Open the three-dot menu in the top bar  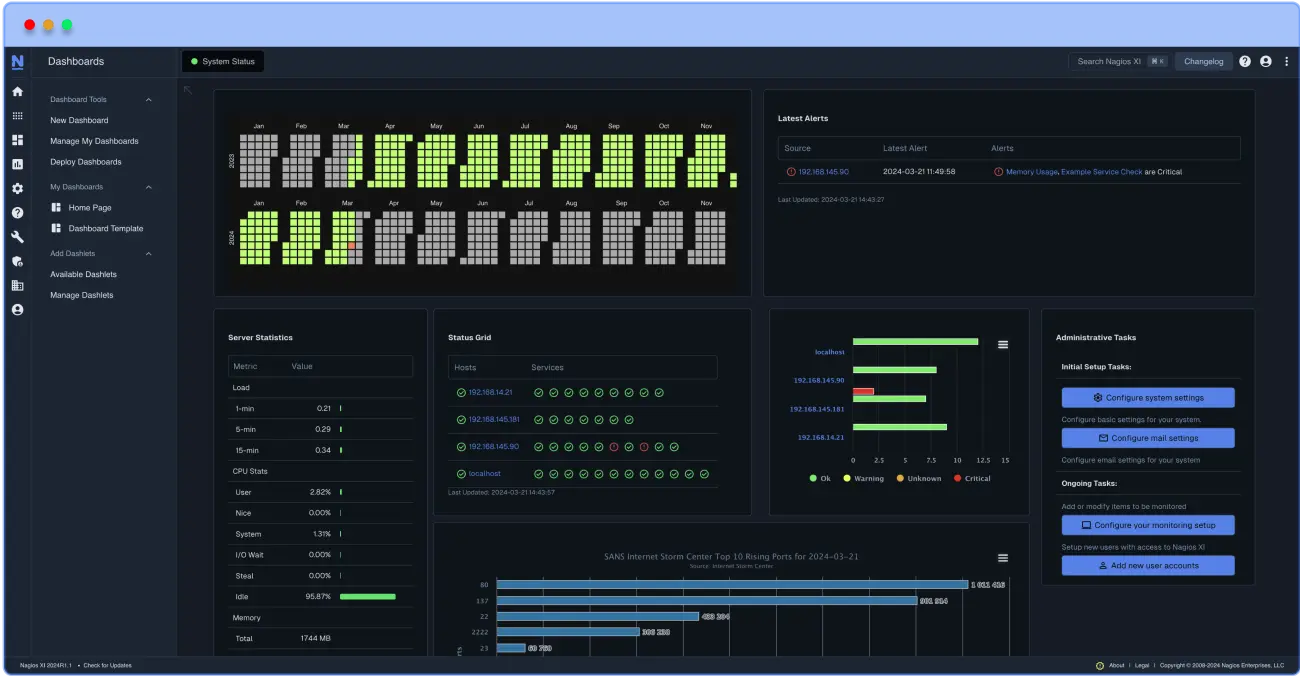[x=1287, y=61]
